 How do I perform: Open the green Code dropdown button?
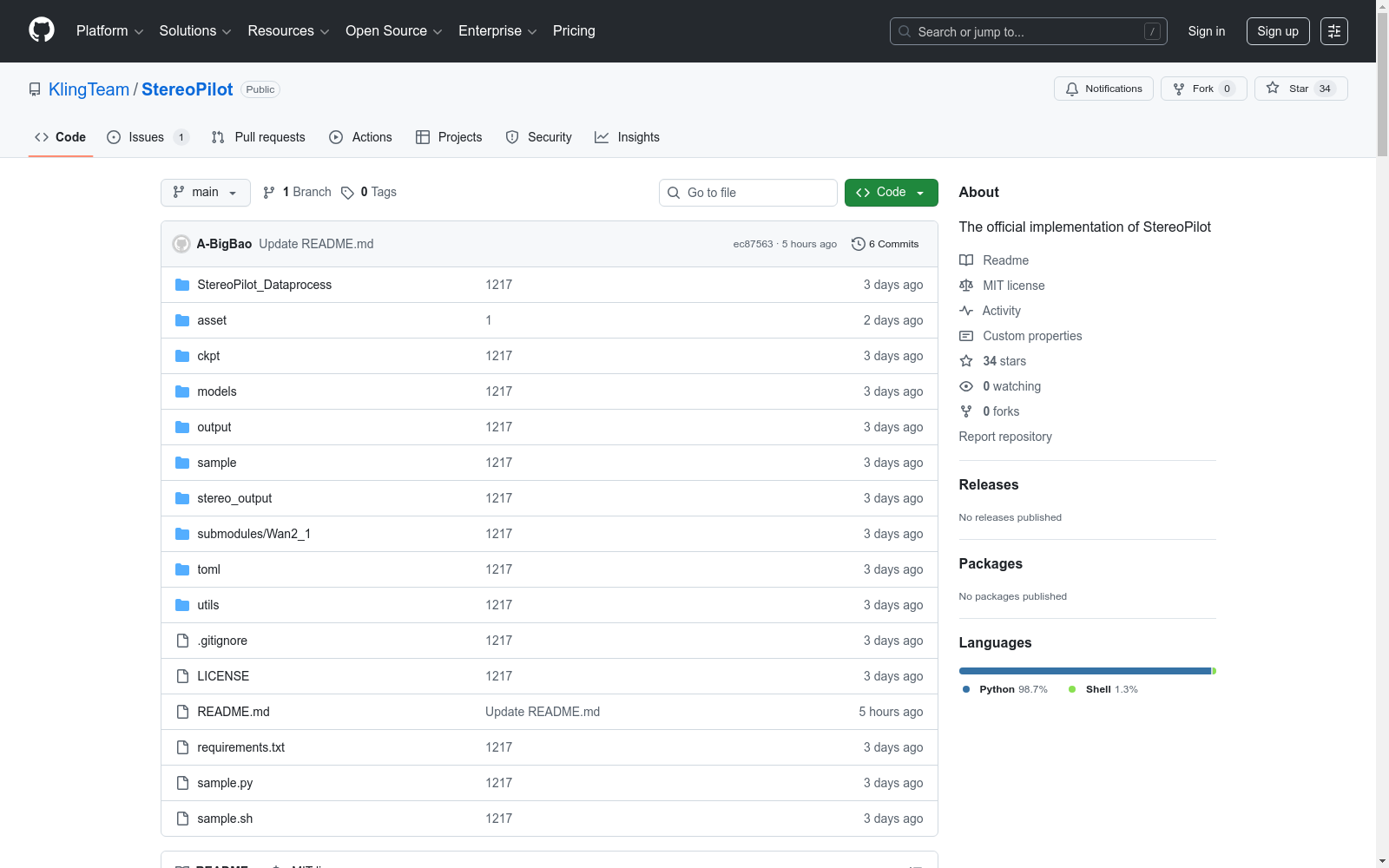pyautogui.click(x=892, y=193)
